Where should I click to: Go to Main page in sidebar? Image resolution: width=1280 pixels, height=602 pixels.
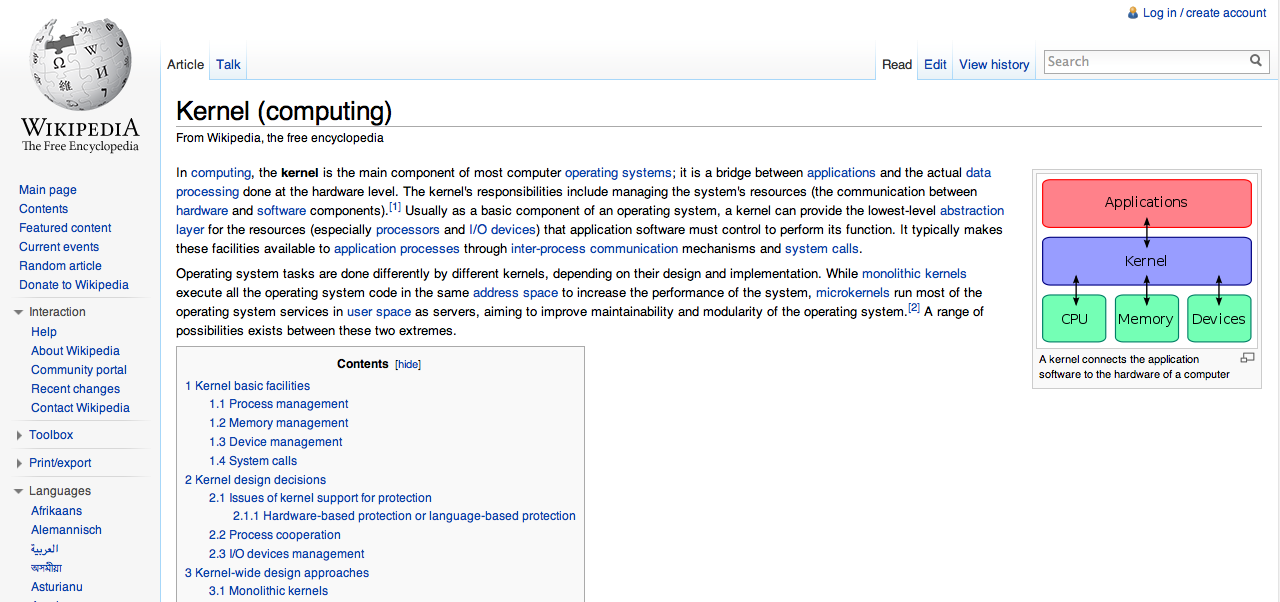point(48,190)
